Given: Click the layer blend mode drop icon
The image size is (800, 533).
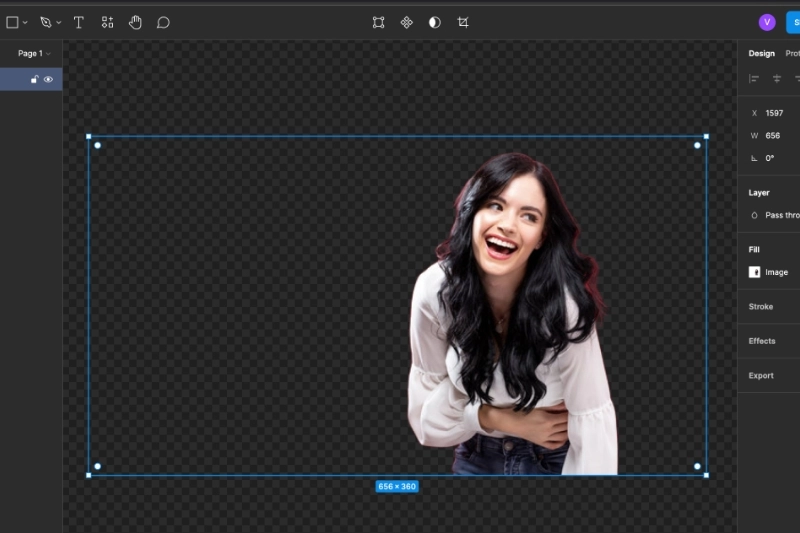Looking at the screenshot, I should pyautogui.click(x=754, y=215).
